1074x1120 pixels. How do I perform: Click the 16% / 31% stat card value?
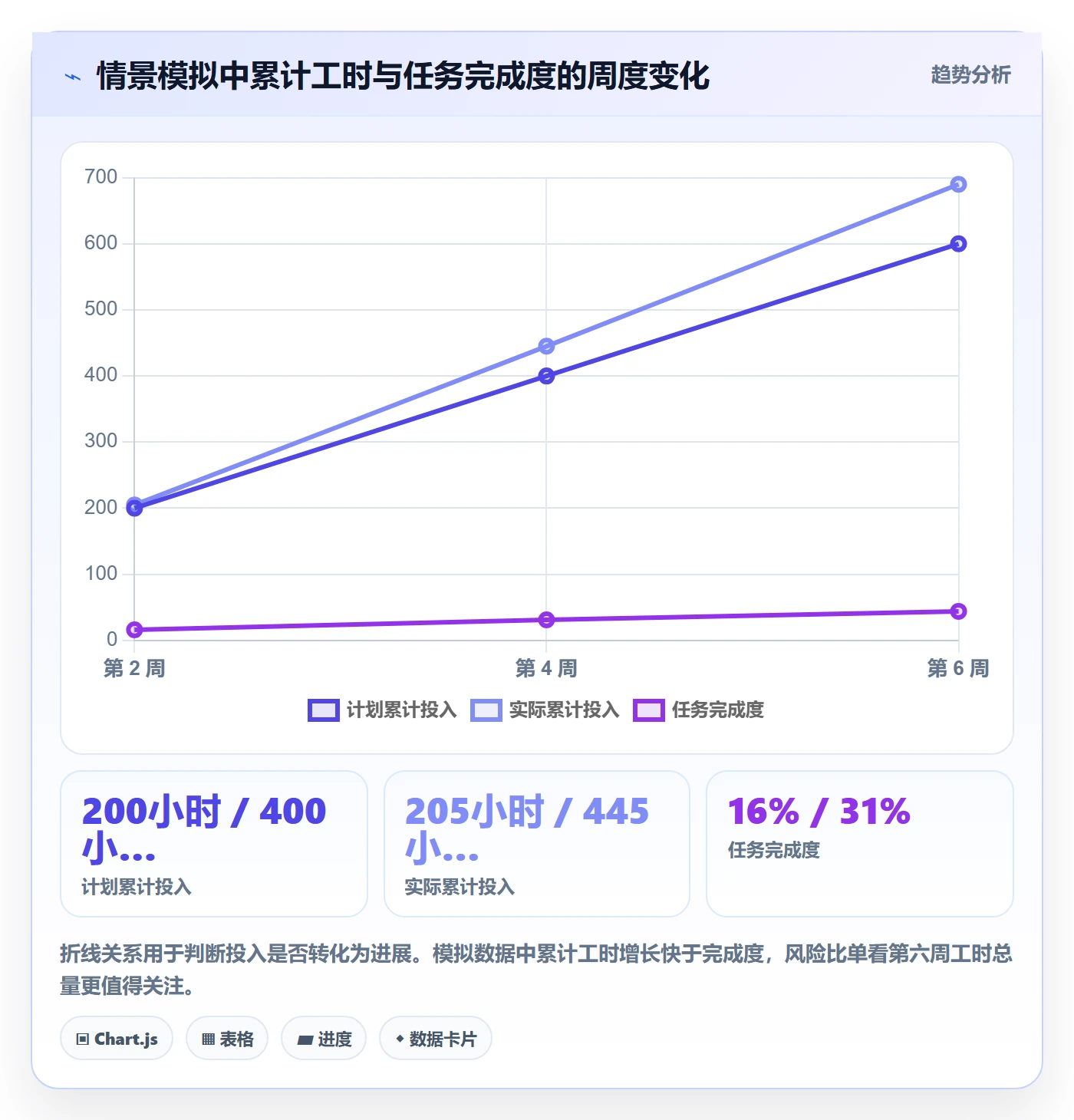[819, 812]
